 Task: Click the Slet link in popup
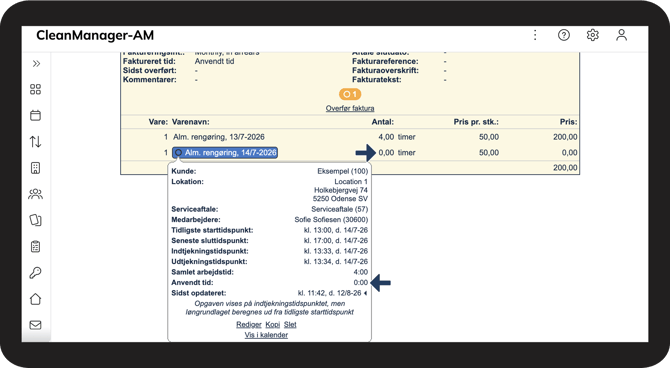[x=290, y=325]
